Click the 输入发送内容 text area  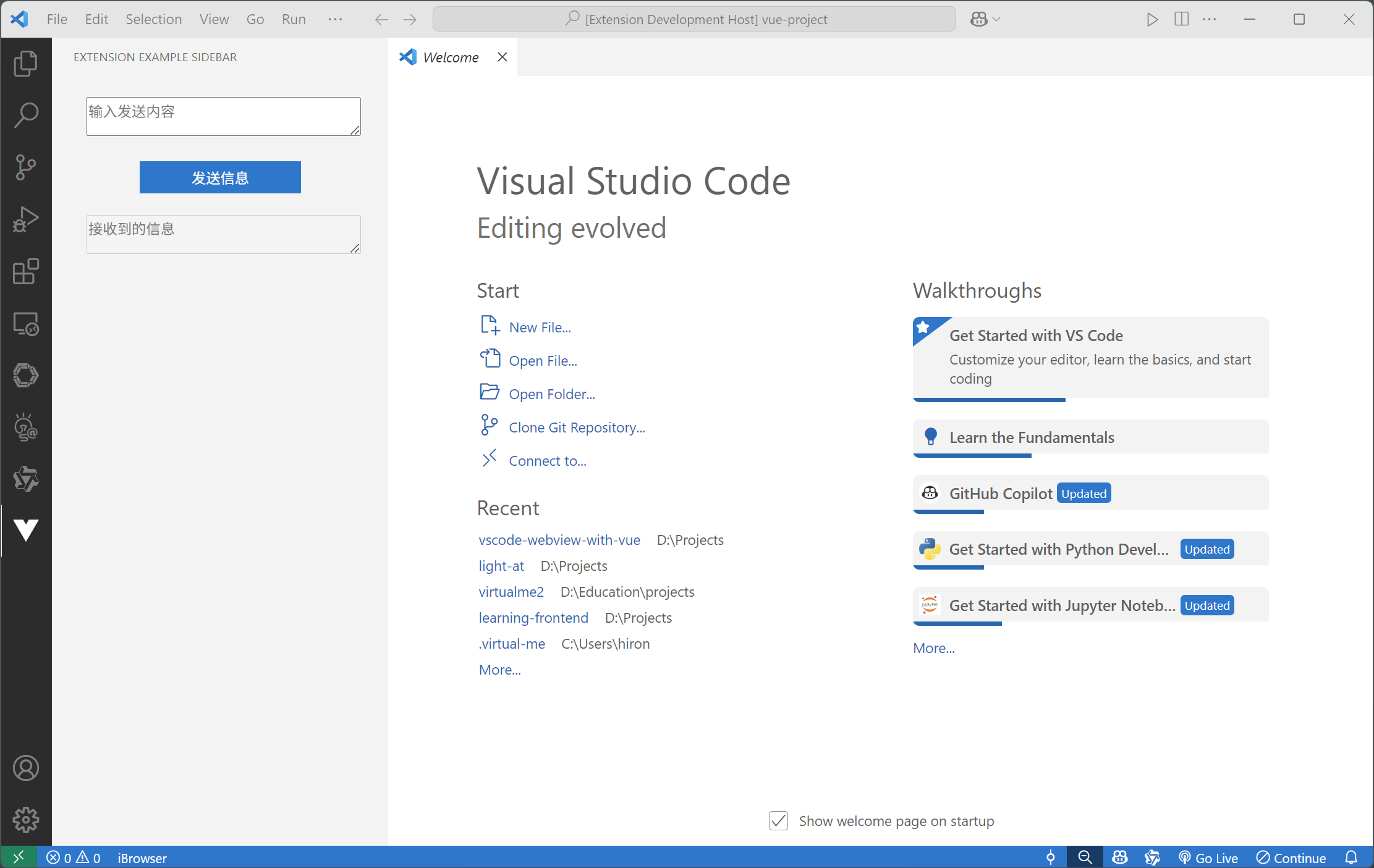pos(223,116)
